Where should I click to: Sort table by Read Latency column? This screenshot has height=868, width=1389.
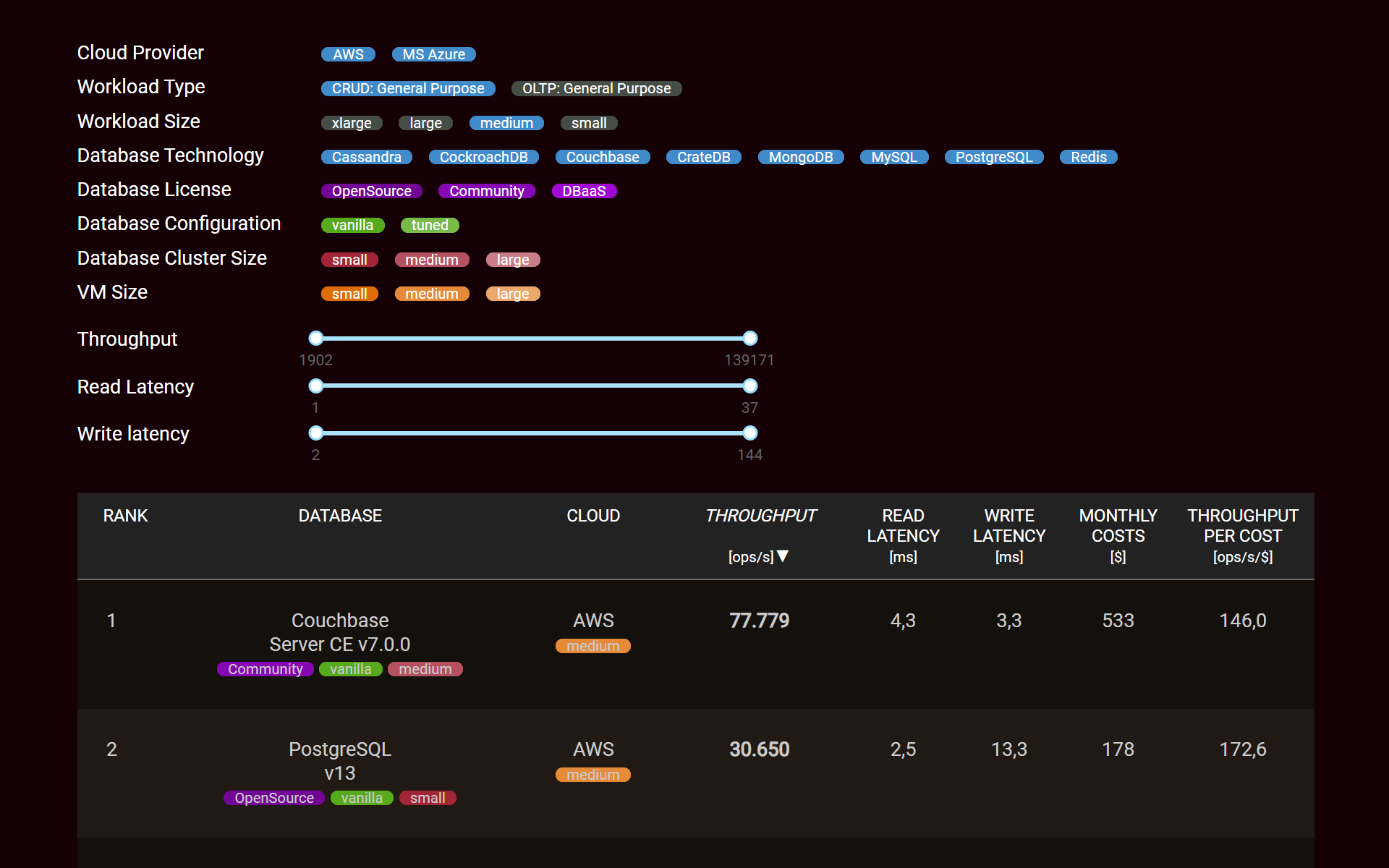[903, 535]
